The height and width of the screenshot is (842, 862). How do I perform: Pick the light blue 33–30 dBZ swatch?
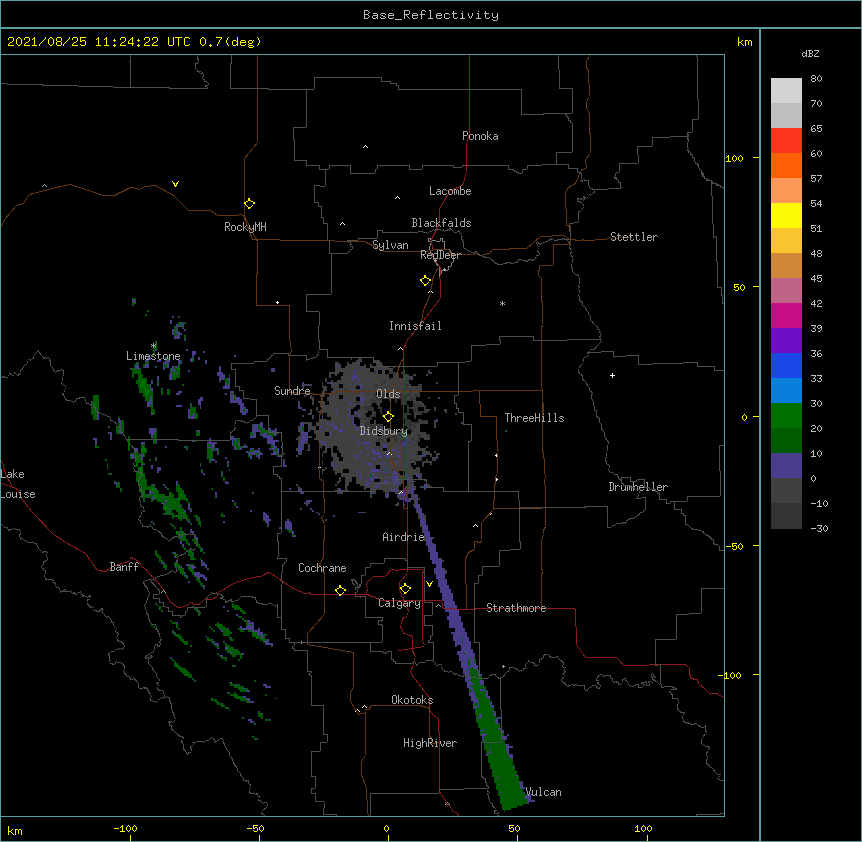pos(786,391)
